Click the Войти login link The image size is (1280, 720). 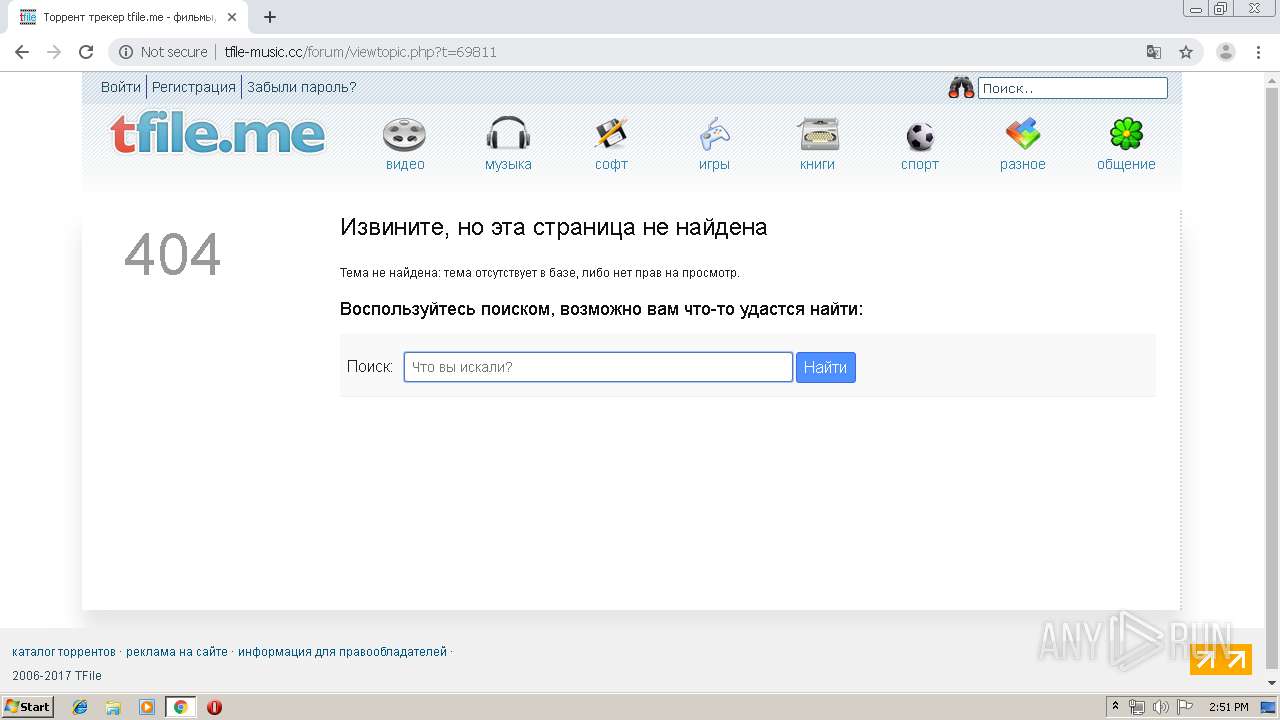point(121,87)
